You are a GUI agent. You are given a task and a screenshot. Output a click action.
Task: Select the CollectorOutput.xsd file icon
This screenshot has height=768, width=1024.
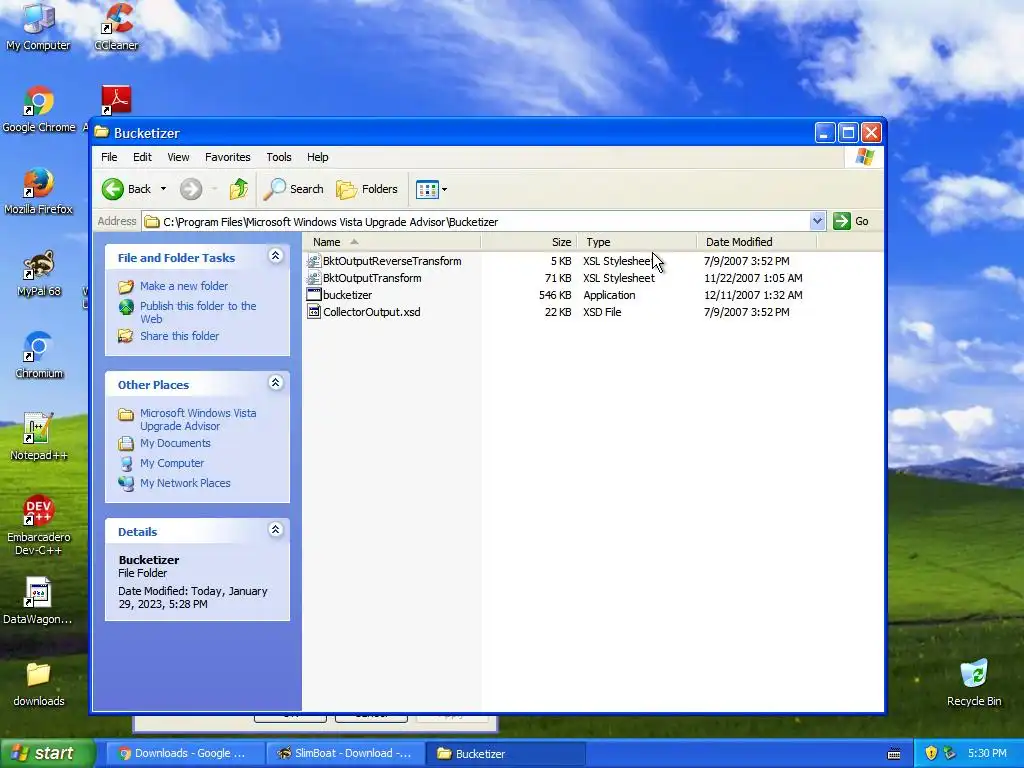tap(313, 312)
